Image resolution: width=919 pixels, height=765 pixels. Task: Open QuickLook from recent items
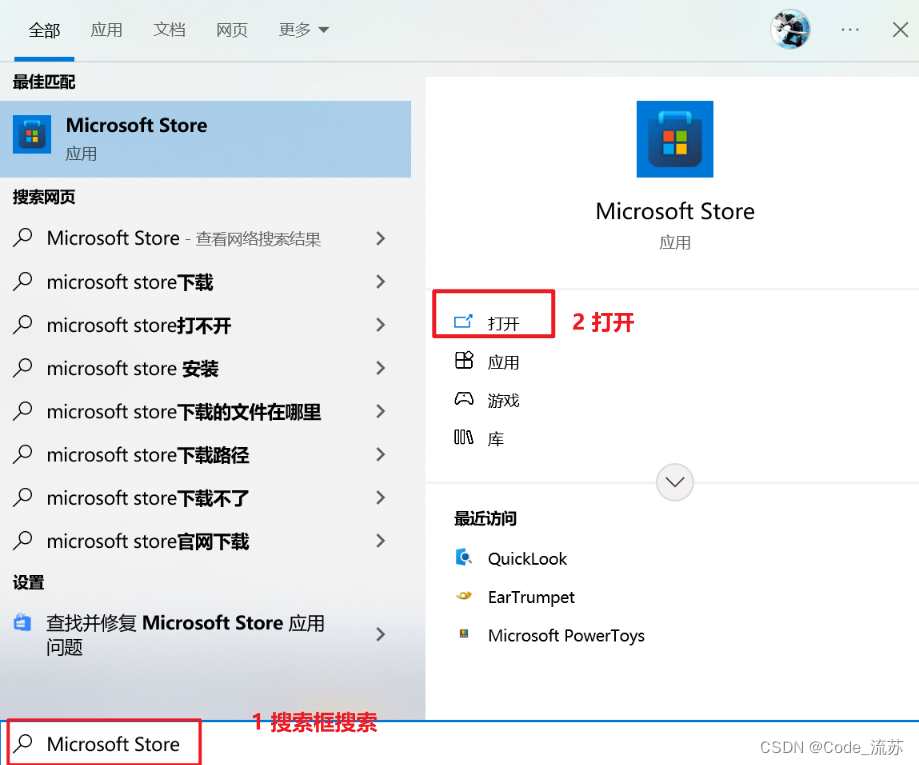pos(527,559)
